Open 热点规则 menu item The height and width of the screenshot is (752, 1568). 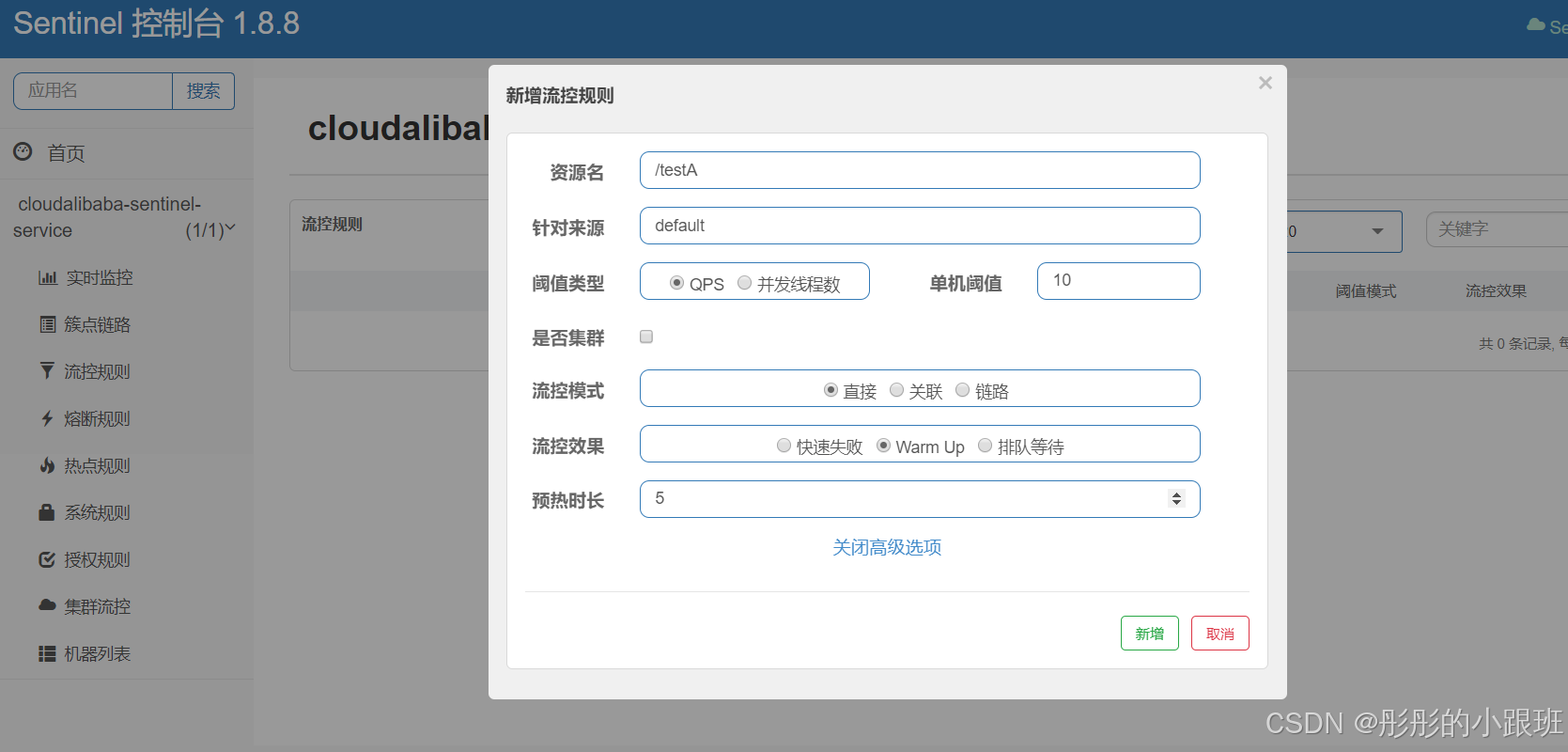click(x=98, y=466)
